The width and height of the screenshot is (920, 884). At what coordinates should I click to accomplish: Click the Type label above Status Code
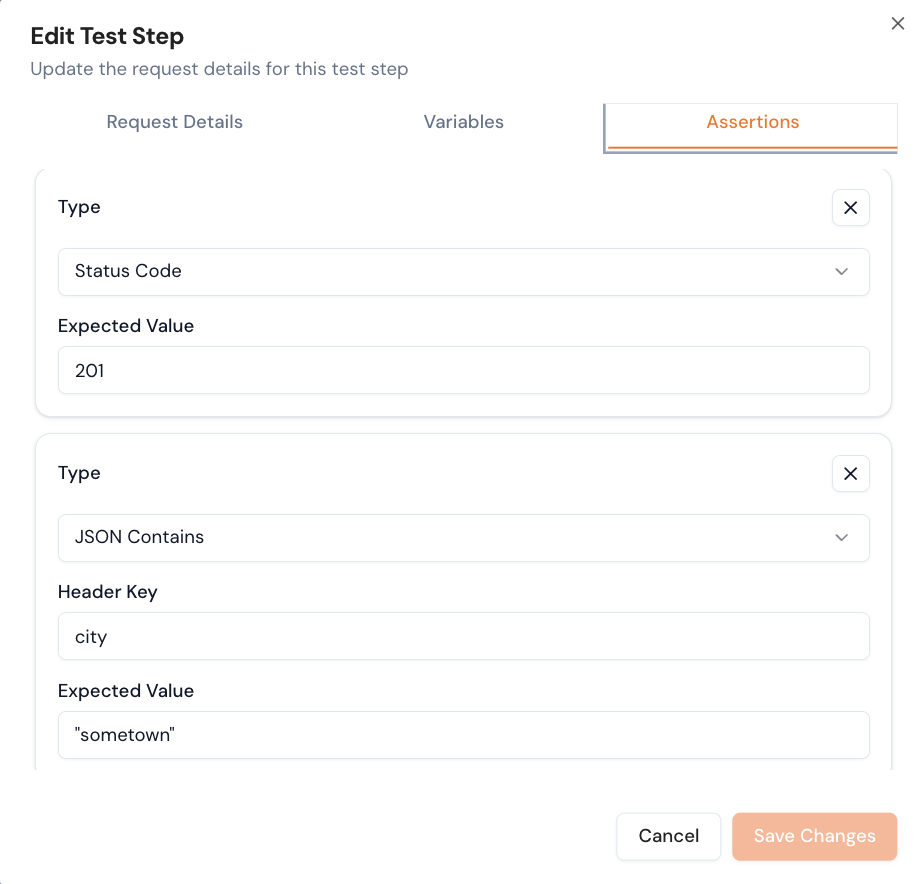pos(79,207)
